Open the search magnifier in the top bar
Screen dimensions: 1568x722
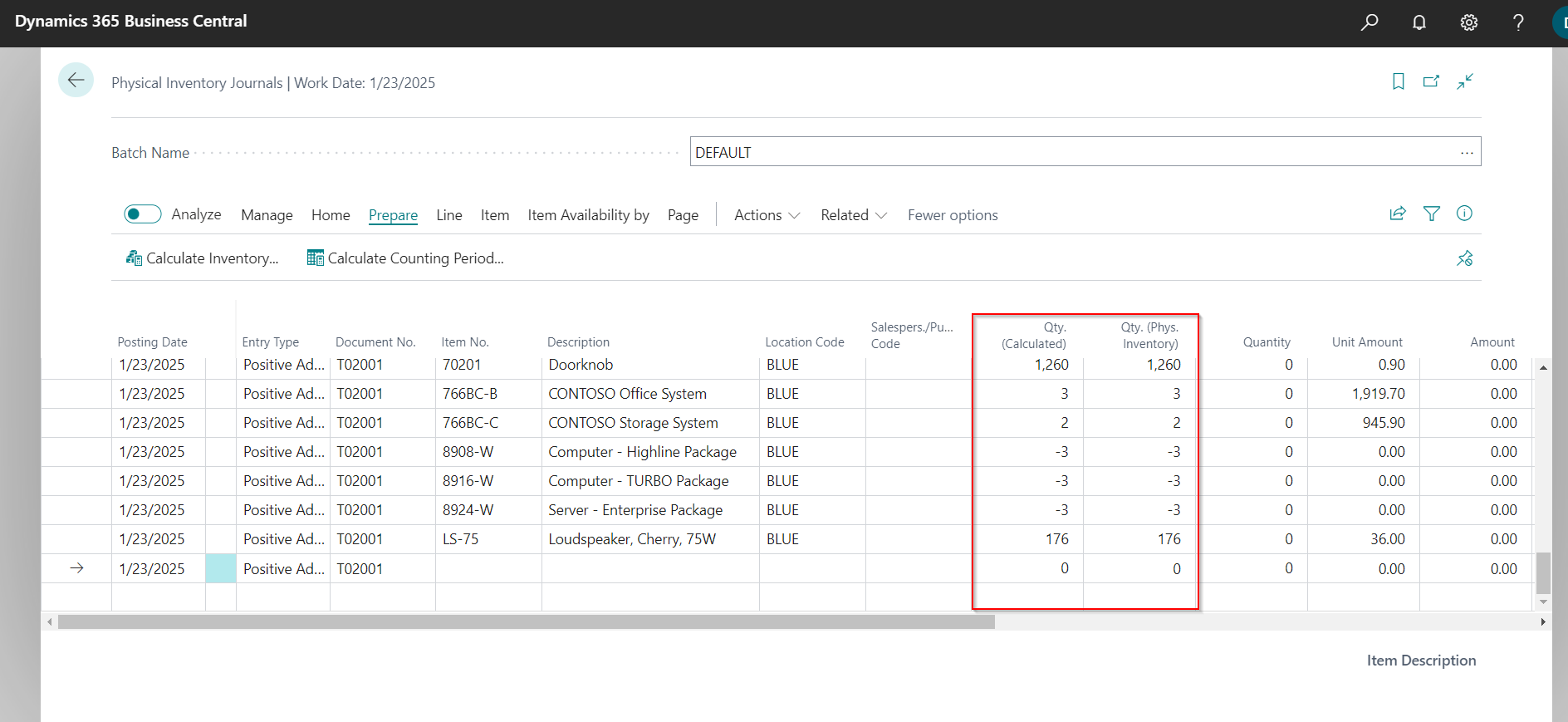[x=1370, y=22]
